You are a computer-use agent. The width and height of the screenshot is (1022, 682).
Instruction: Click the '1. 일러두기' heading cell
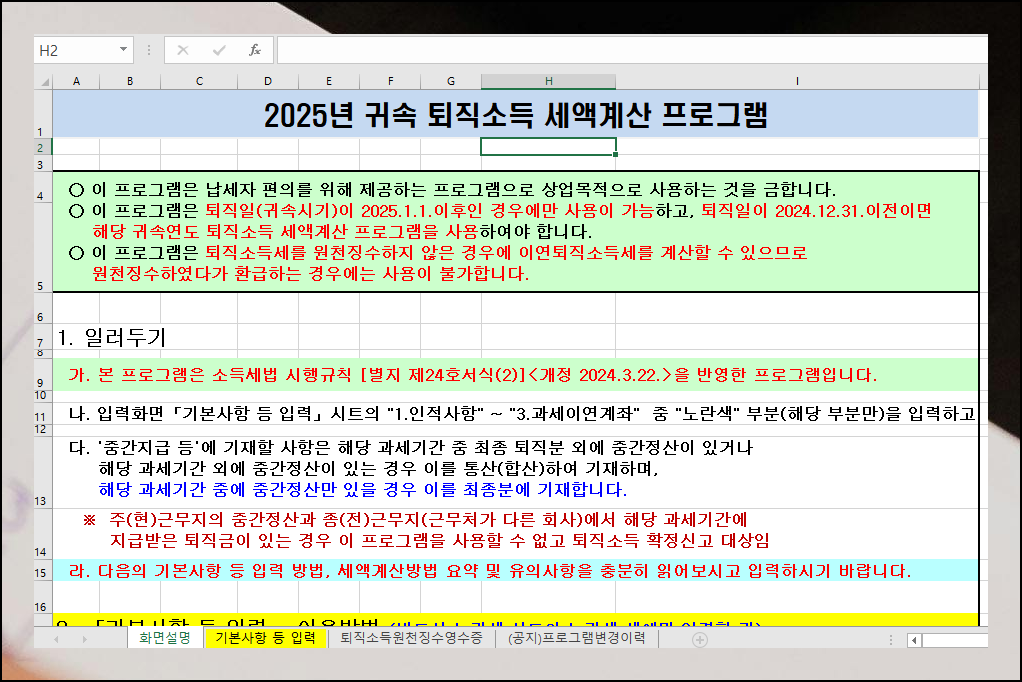pyautogui.click(x=111, y=338)
